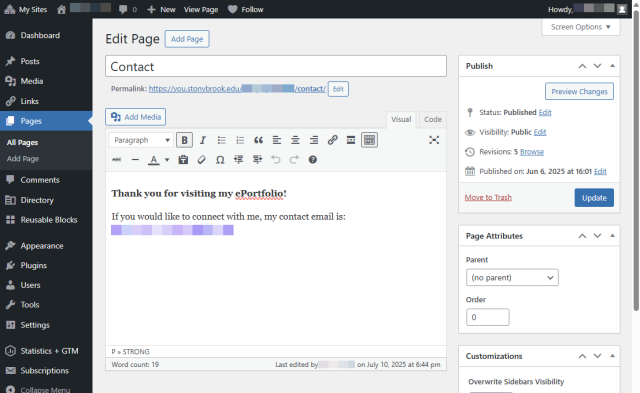Image resolution: width=640 pixels, height=393 pixels.
Task: Click the Add Media button
Action: [x=136, y=117]
